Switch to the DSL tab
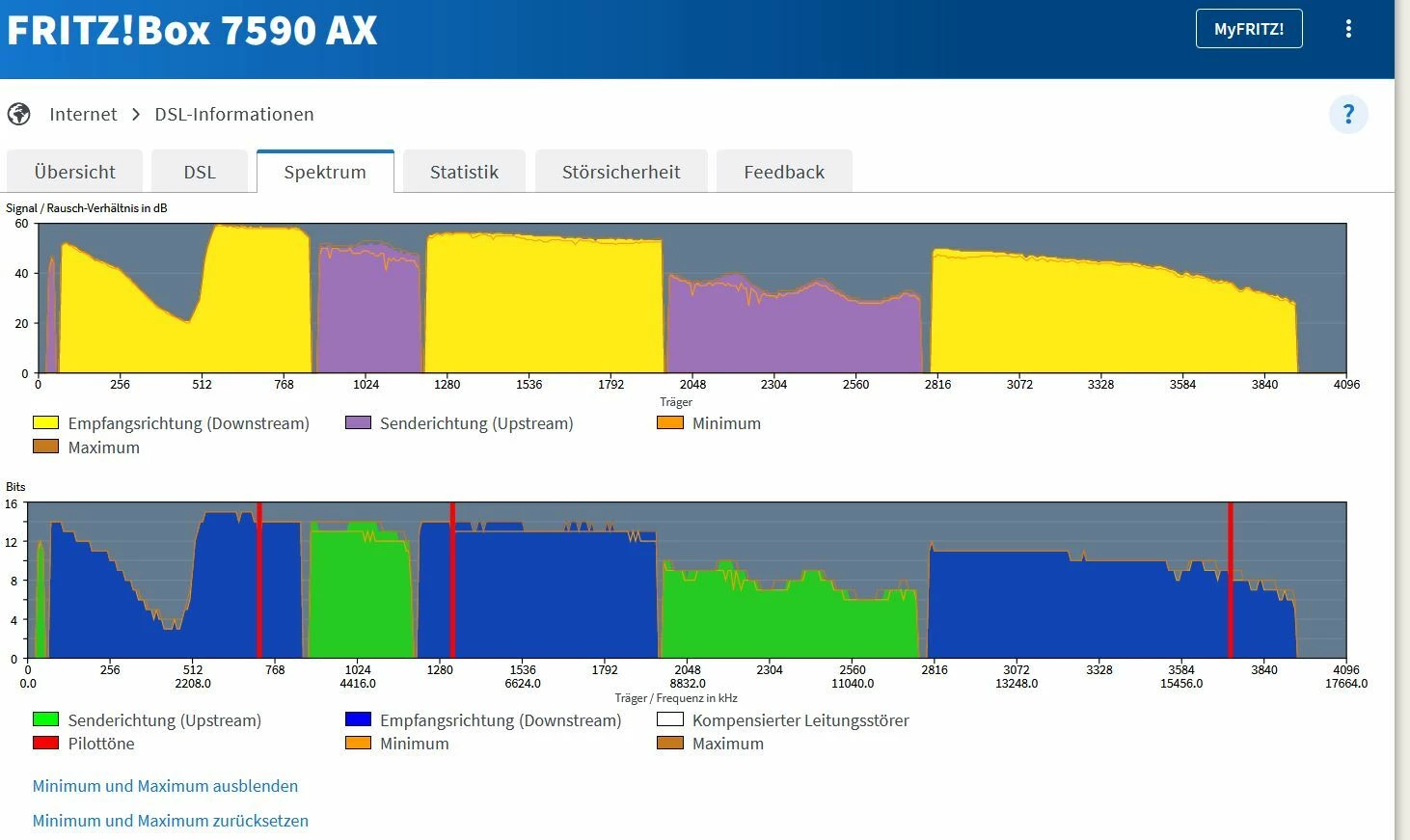 point(200,172)
